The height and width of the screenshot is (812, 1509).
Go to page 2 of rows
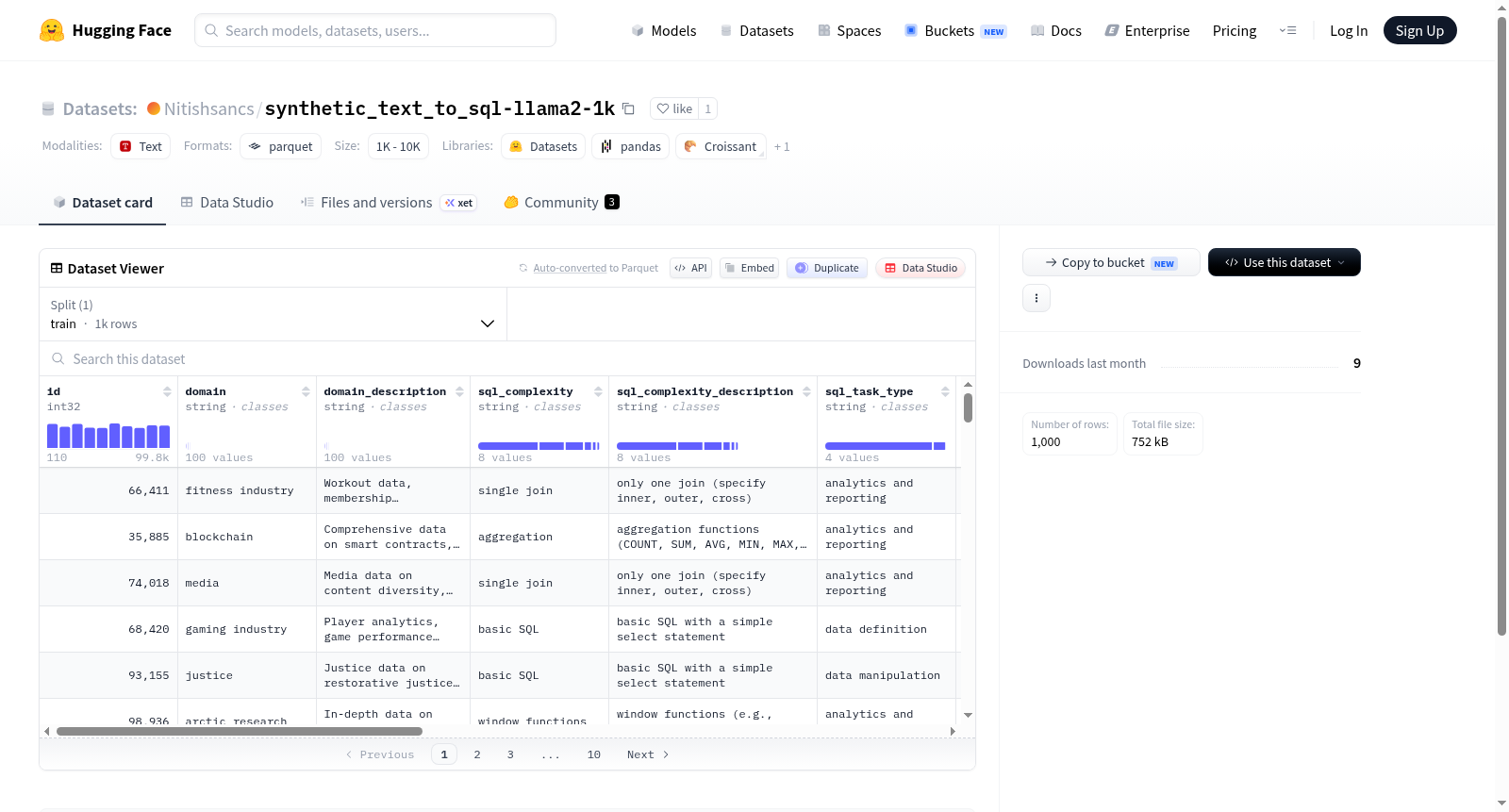[477, 754]
